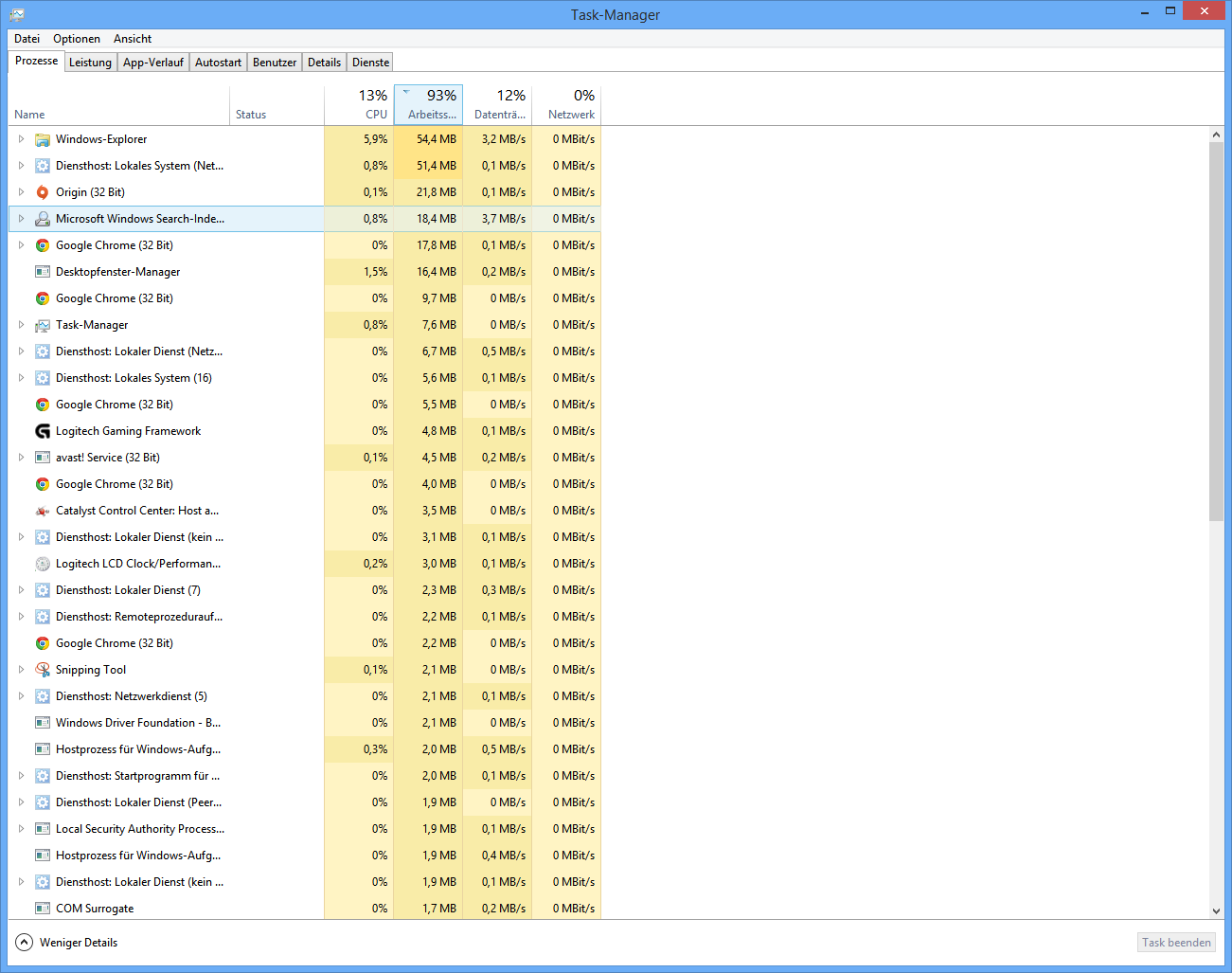Expand Local Security Authority Process row
Viewport: 1232px width, 973px height.
[x=21, y=829]
